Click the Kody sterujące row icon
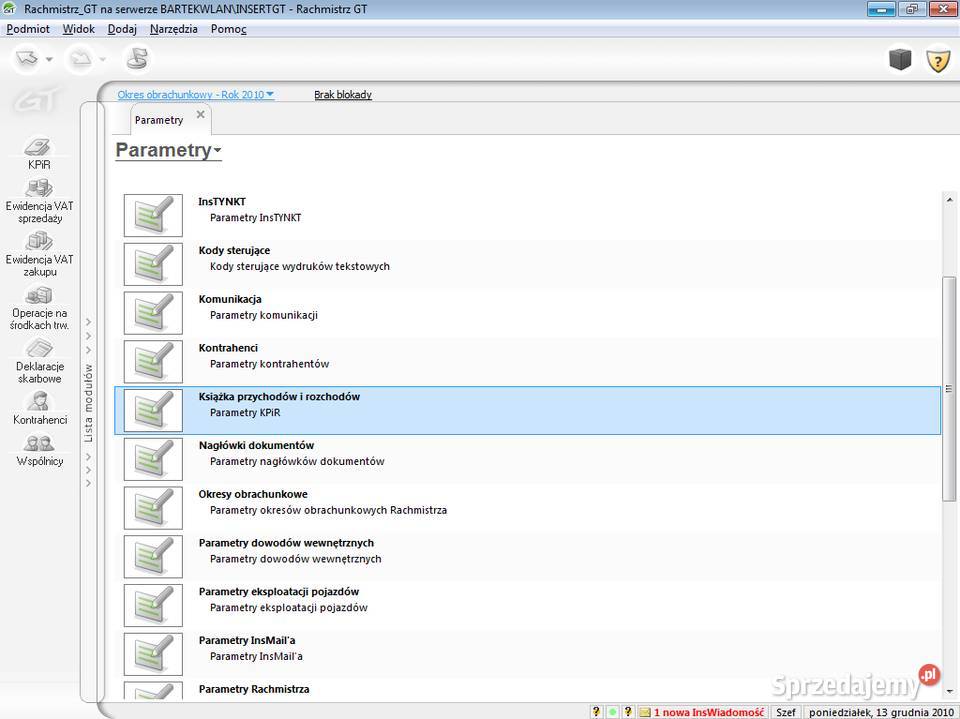Screen dimensions: 960x719 153,264
